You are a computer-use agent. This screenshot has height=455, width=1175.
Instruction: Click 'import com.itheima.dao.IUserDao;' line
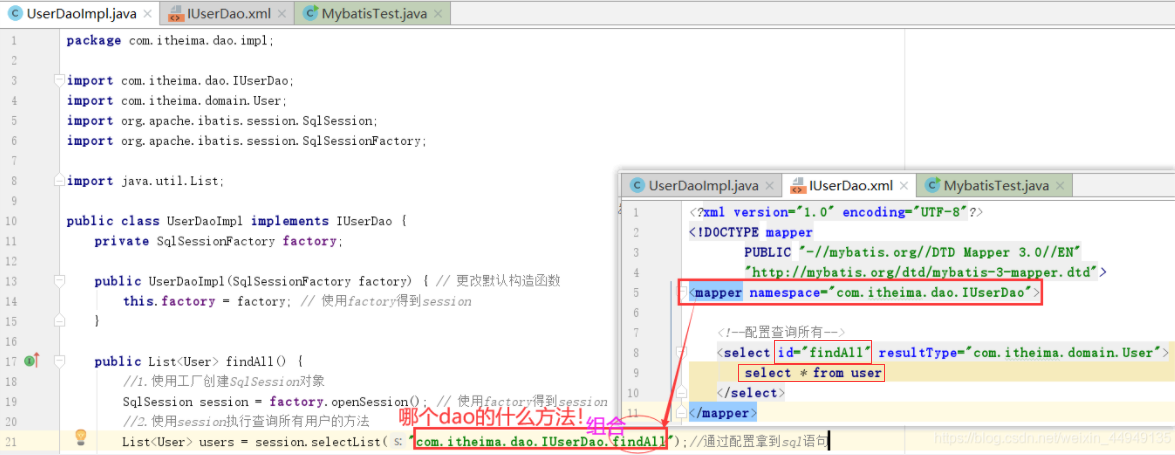(x=181, y=80)
